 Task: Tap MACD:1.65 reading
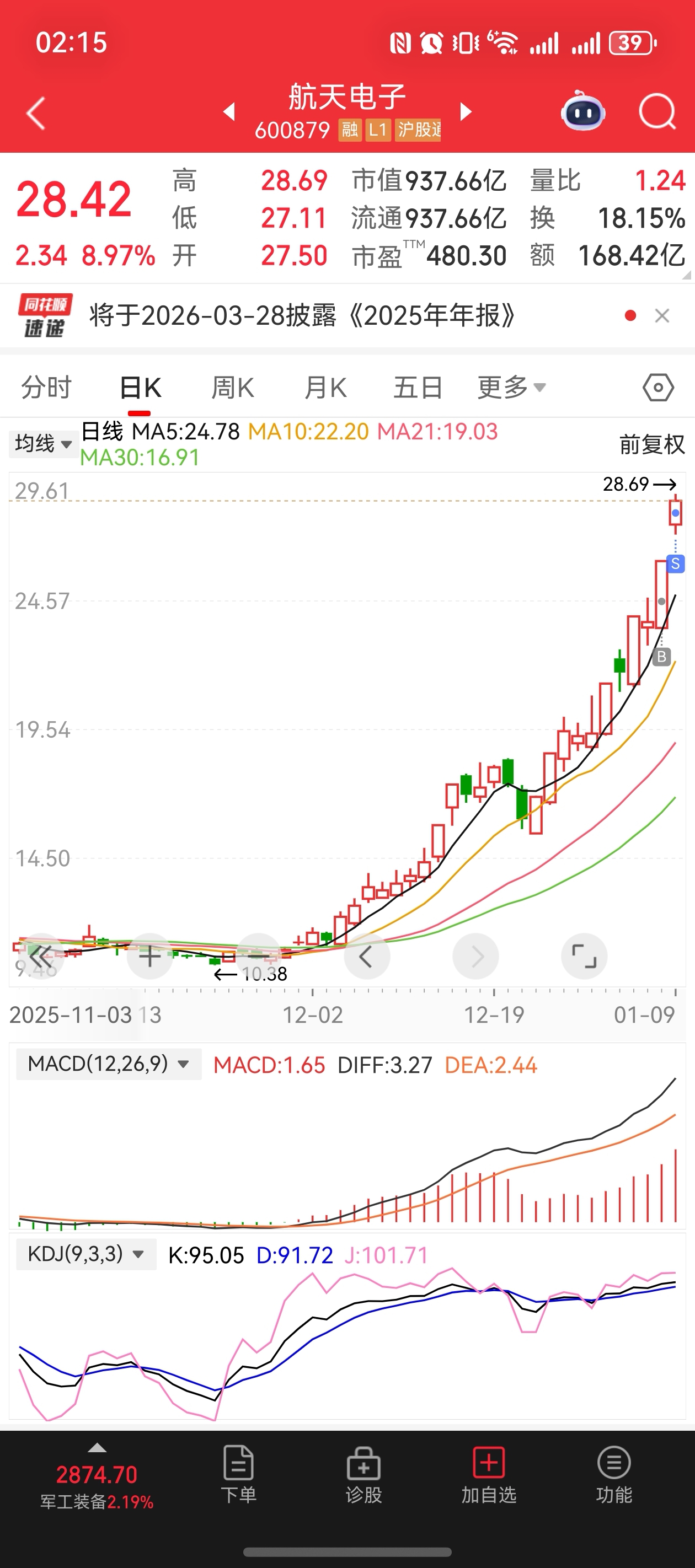[269, 1065]
